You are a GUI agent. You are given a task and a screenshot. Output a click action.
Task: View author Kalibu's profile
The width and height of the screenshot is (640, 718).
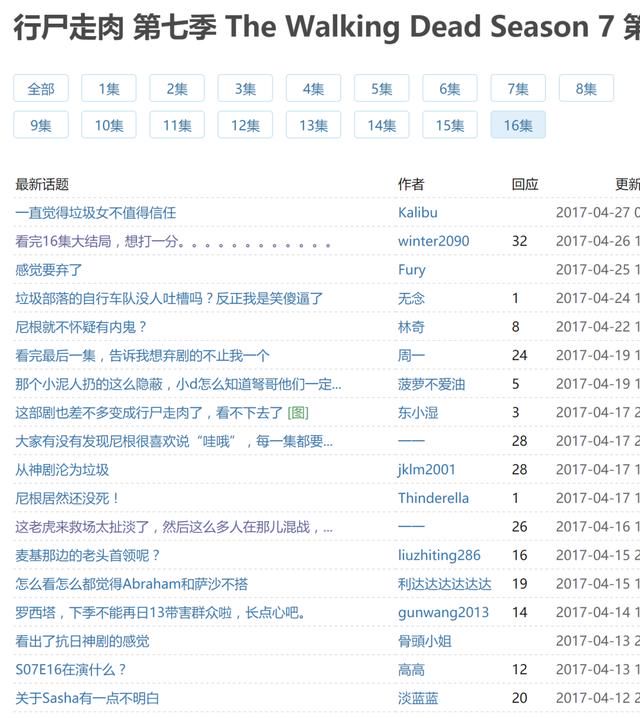click(x=418, y=212)
